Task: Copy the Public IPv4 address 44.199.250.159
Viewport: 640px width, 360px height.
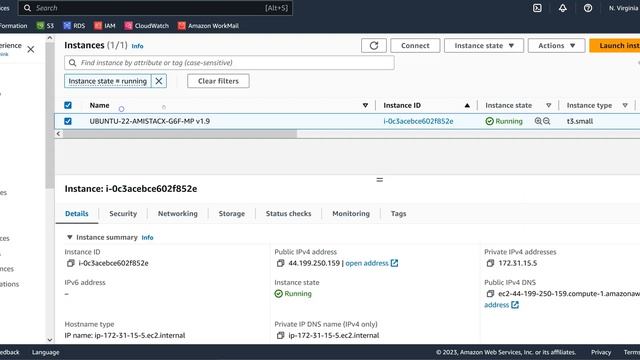Action: pyautogui.click(x=280, y=263)
